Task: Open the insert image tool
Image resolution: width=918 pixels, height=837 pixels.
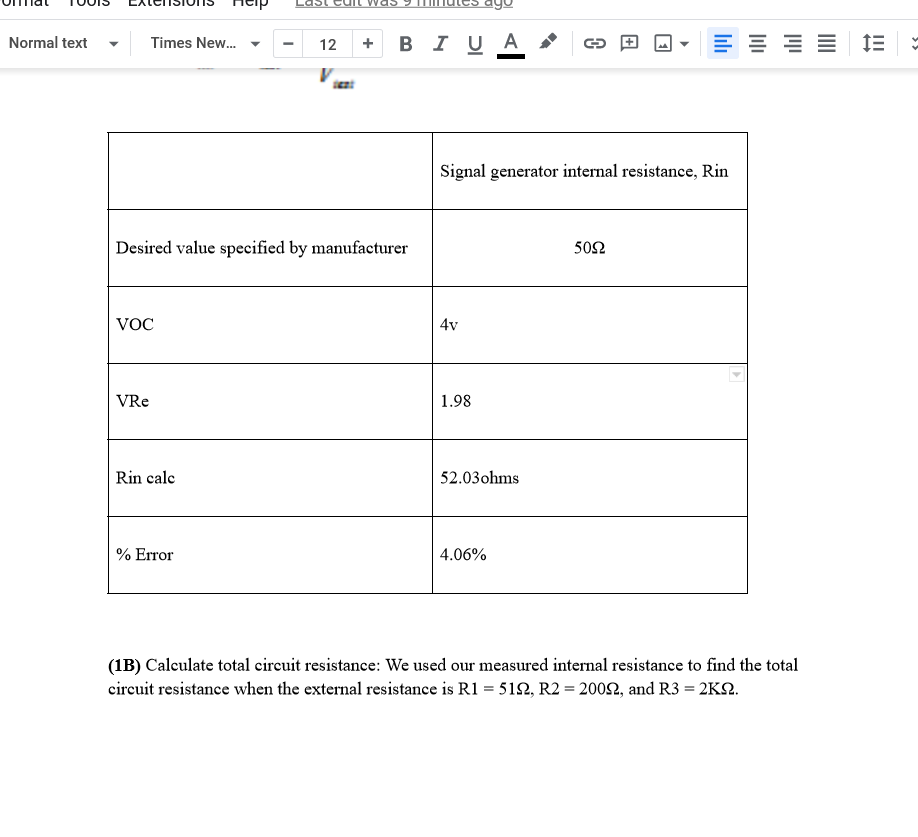Action: [x=661, y=43]
